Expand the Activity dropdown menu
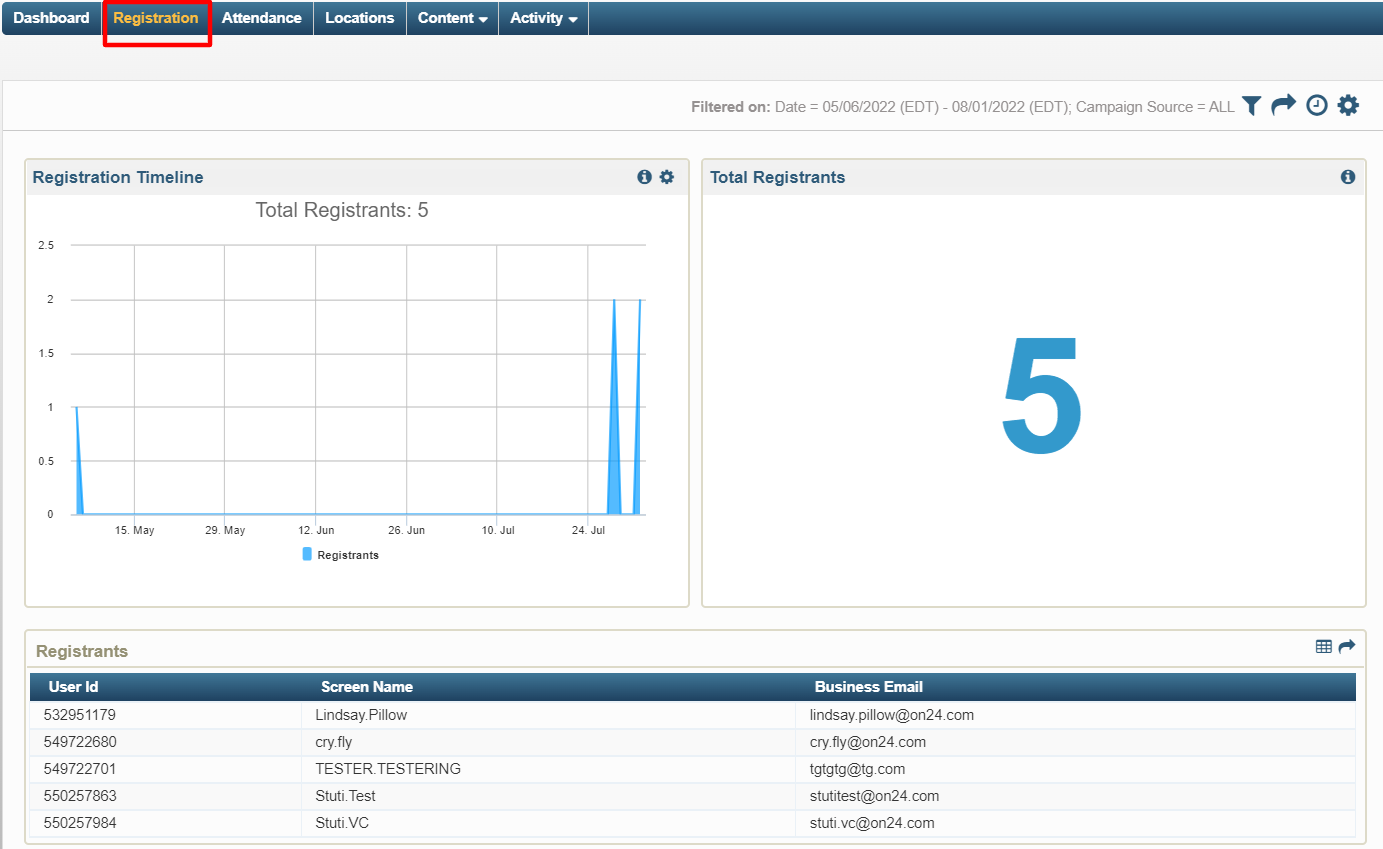 tap(544, 18)
